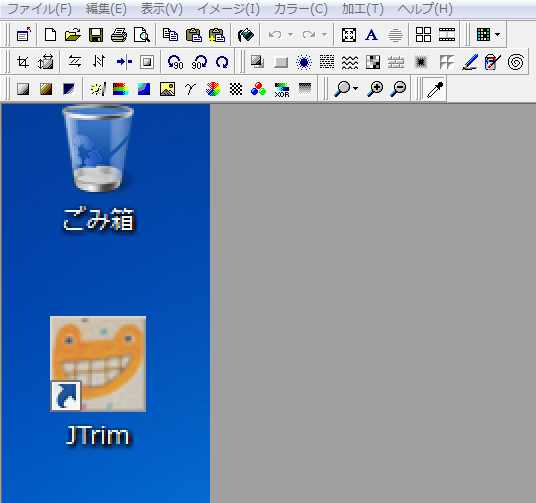Rotate image 90 degrees right
The image size is (536, 503).
coord(199,62)
